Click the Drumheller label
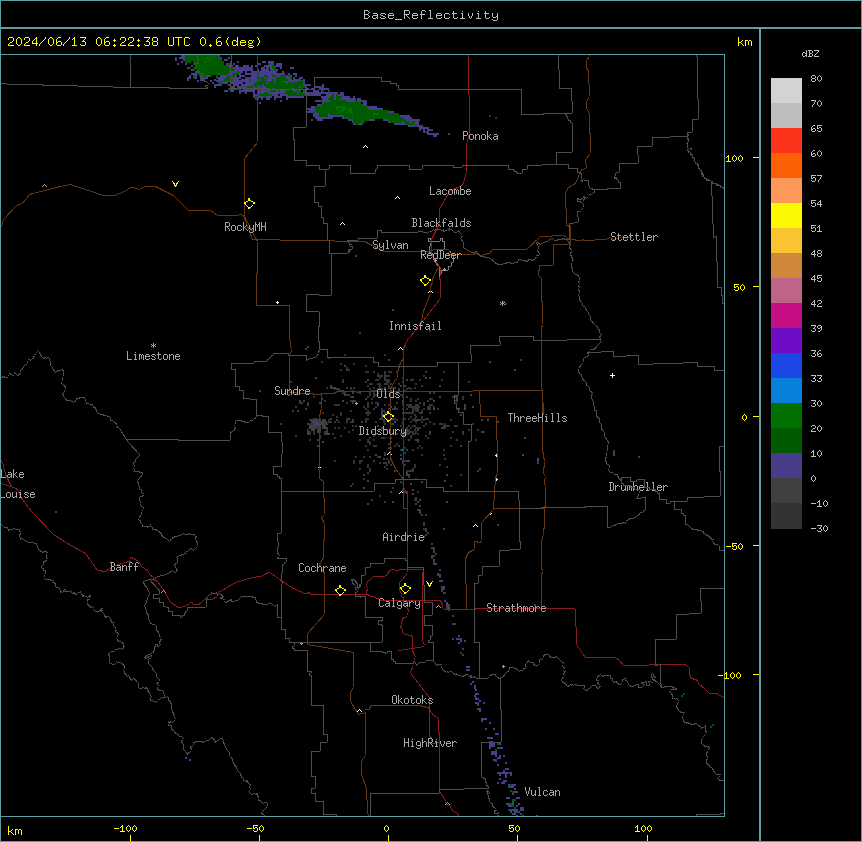The image size is (862, 842). pyautogui.click(x=638, y=487)
